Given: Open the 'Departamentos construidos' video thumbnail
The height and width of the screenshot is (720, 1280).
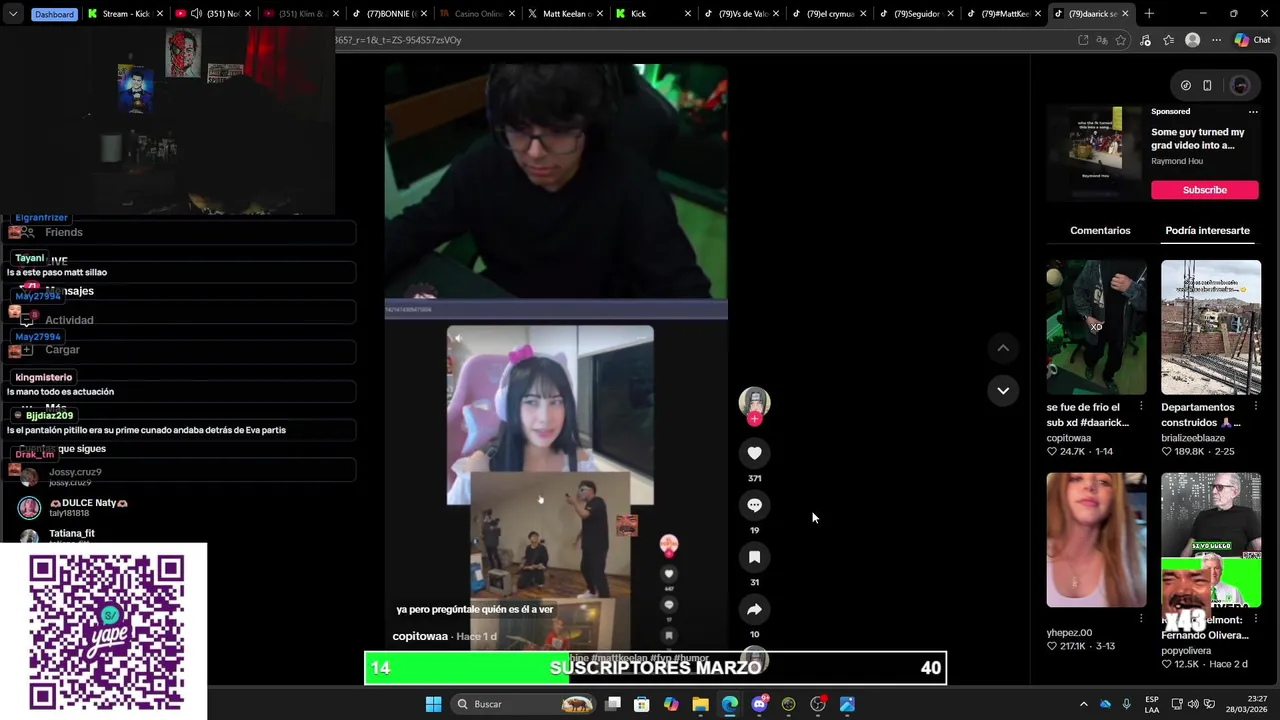Looking at the screenshot, I should [1211, 327].
